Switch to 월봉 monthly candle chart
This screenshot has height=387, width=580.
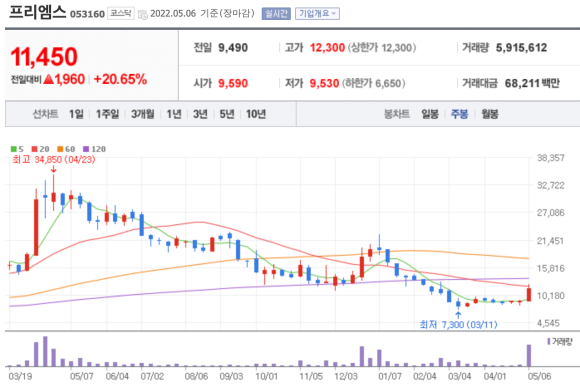click(x=490, y=114)
